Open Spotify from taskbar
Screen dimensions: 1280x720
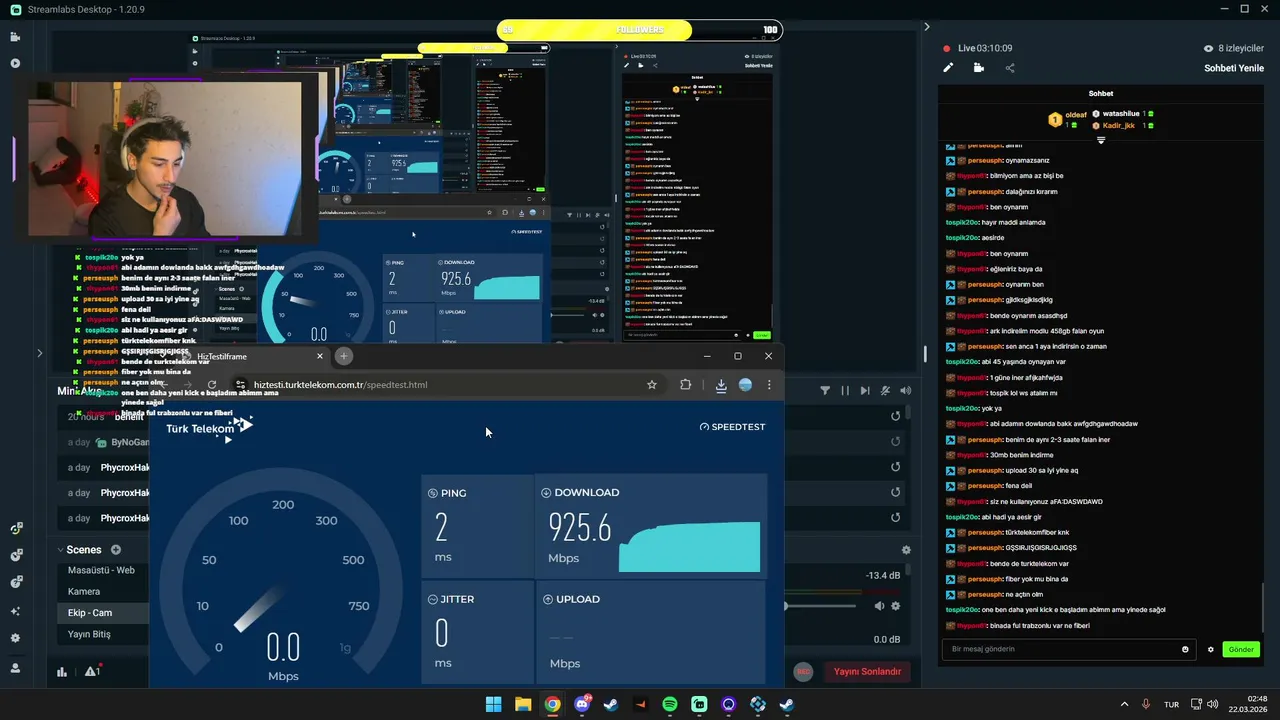670,704
